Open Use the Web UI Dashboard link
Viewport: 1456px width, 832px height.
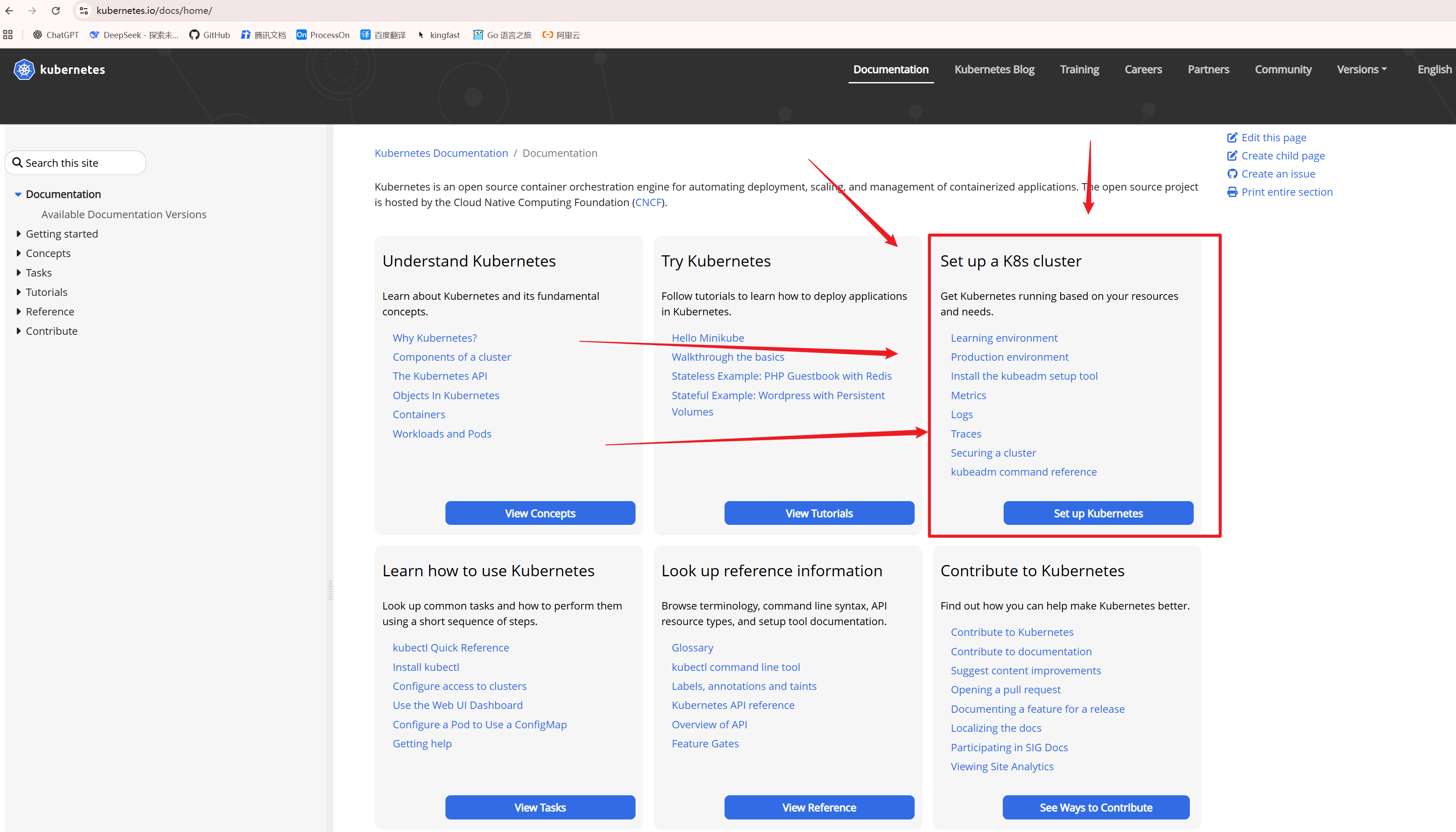458,705
